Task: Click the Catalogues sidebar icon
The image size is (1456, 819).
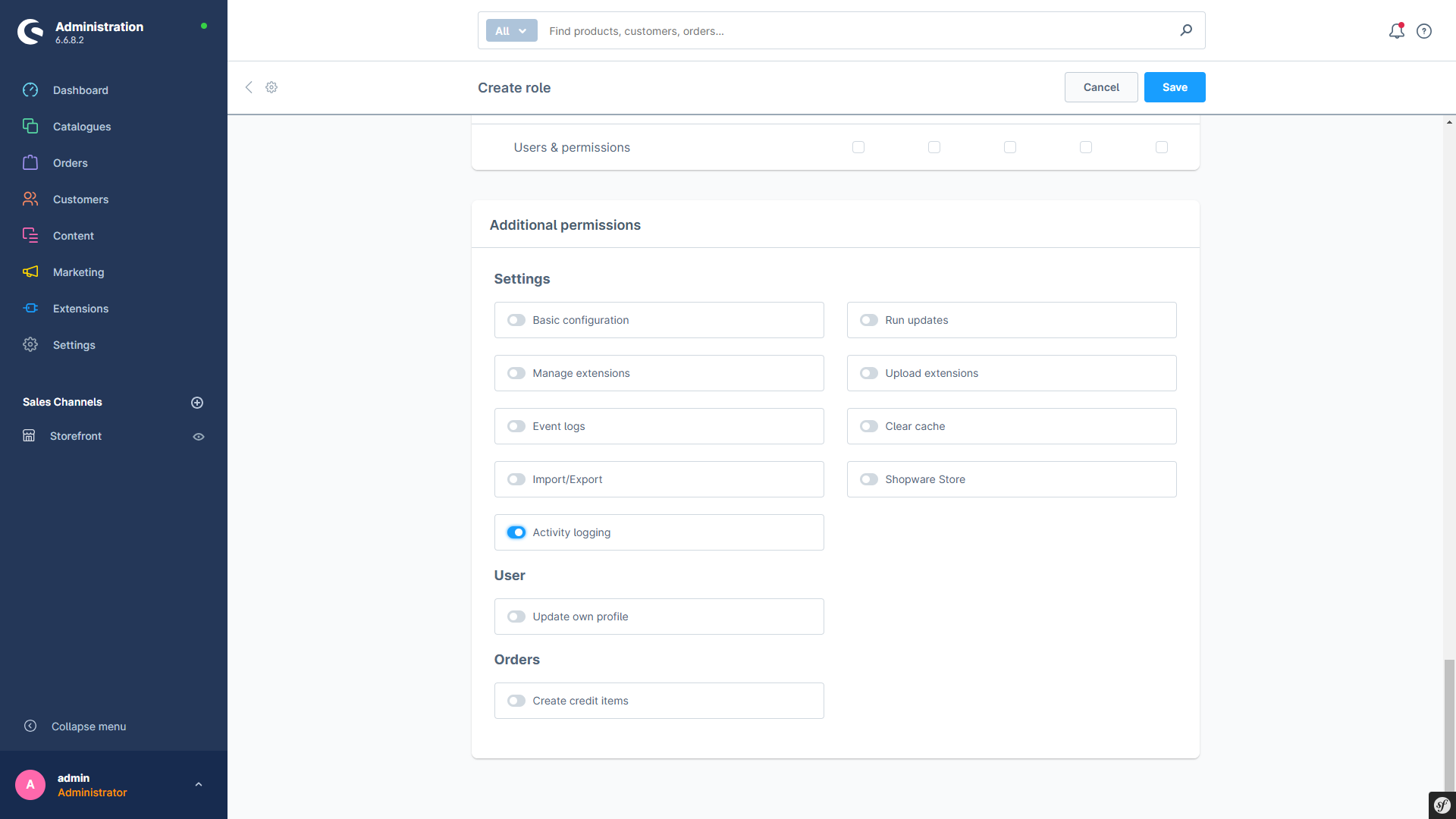Action: pos(30,127)
